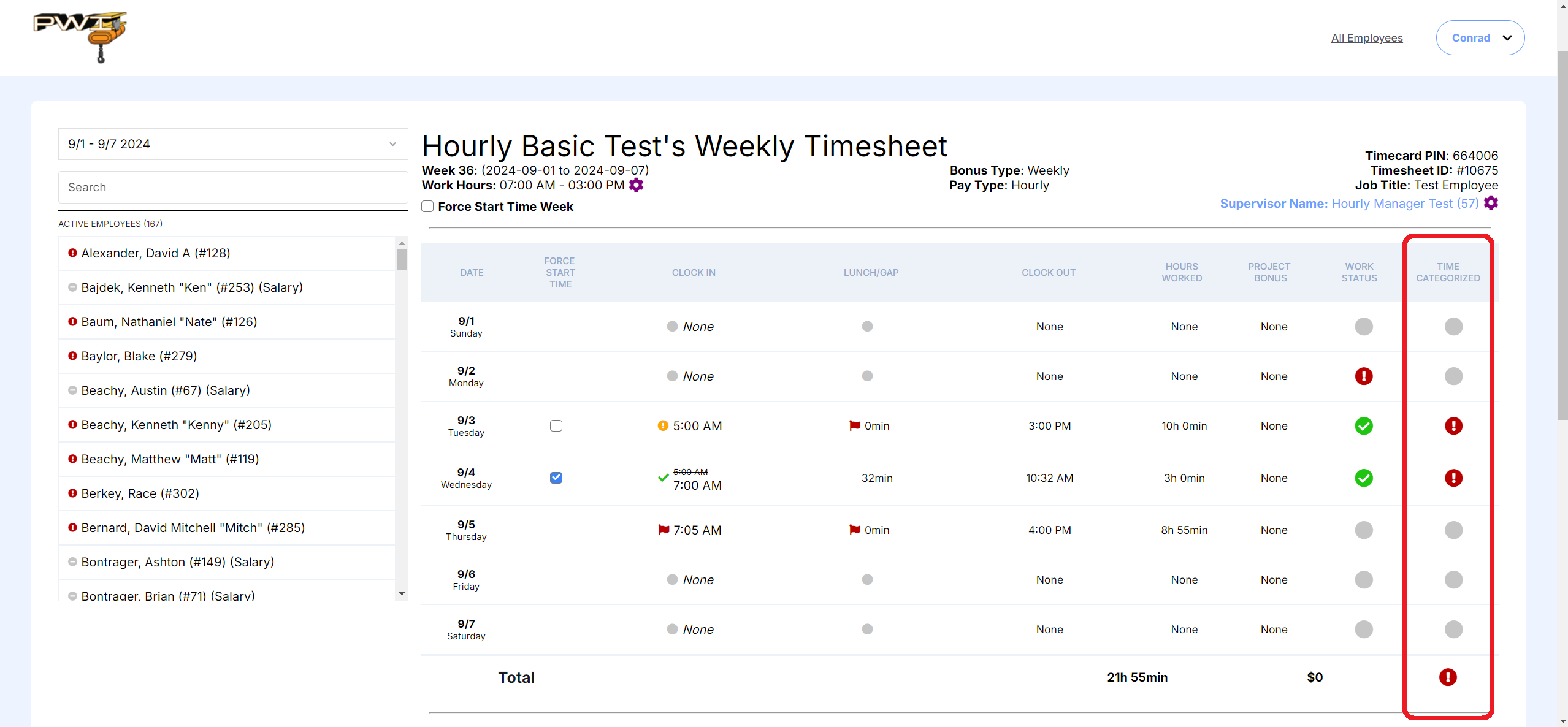Select Baylor, Blake (#279) from employee list
Screen dimensions: 1568x727
pyautogui.click(x=139, y=356)
